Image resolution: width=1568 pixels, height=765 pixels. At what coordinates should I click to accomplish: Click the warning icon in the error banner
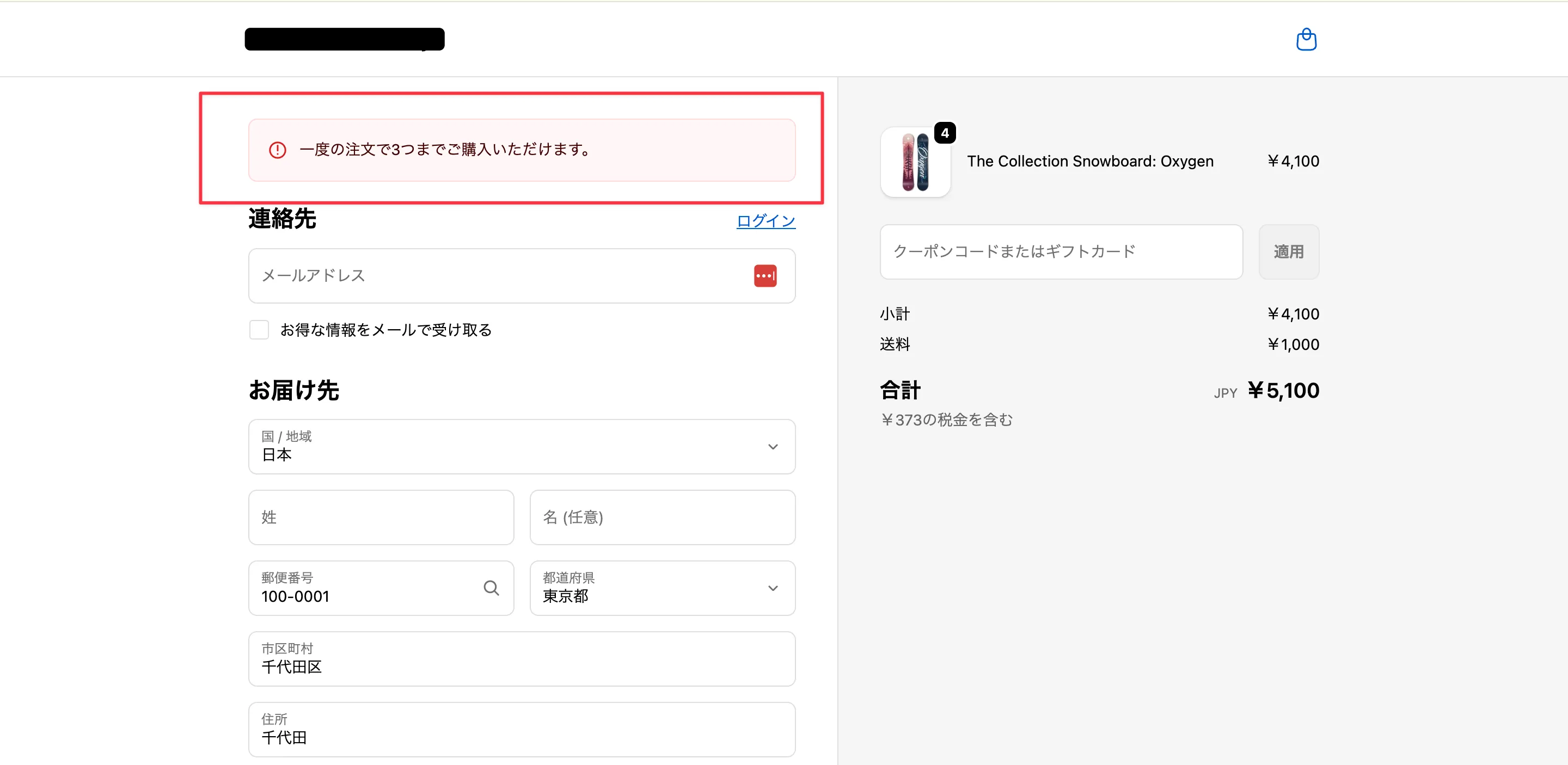click(278, 150)
